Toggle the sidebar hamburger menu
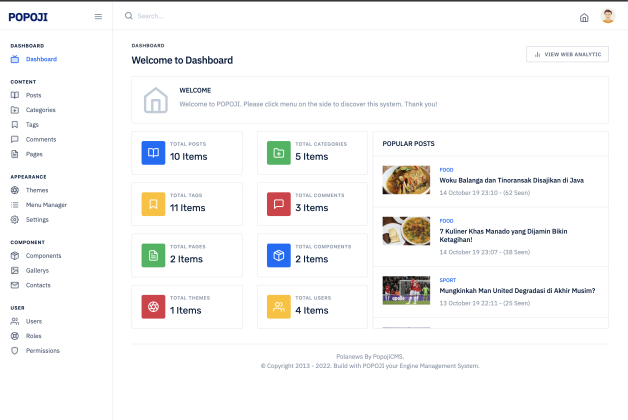The width and height of the screenshot is (628, 420). (x=98, y=17)
